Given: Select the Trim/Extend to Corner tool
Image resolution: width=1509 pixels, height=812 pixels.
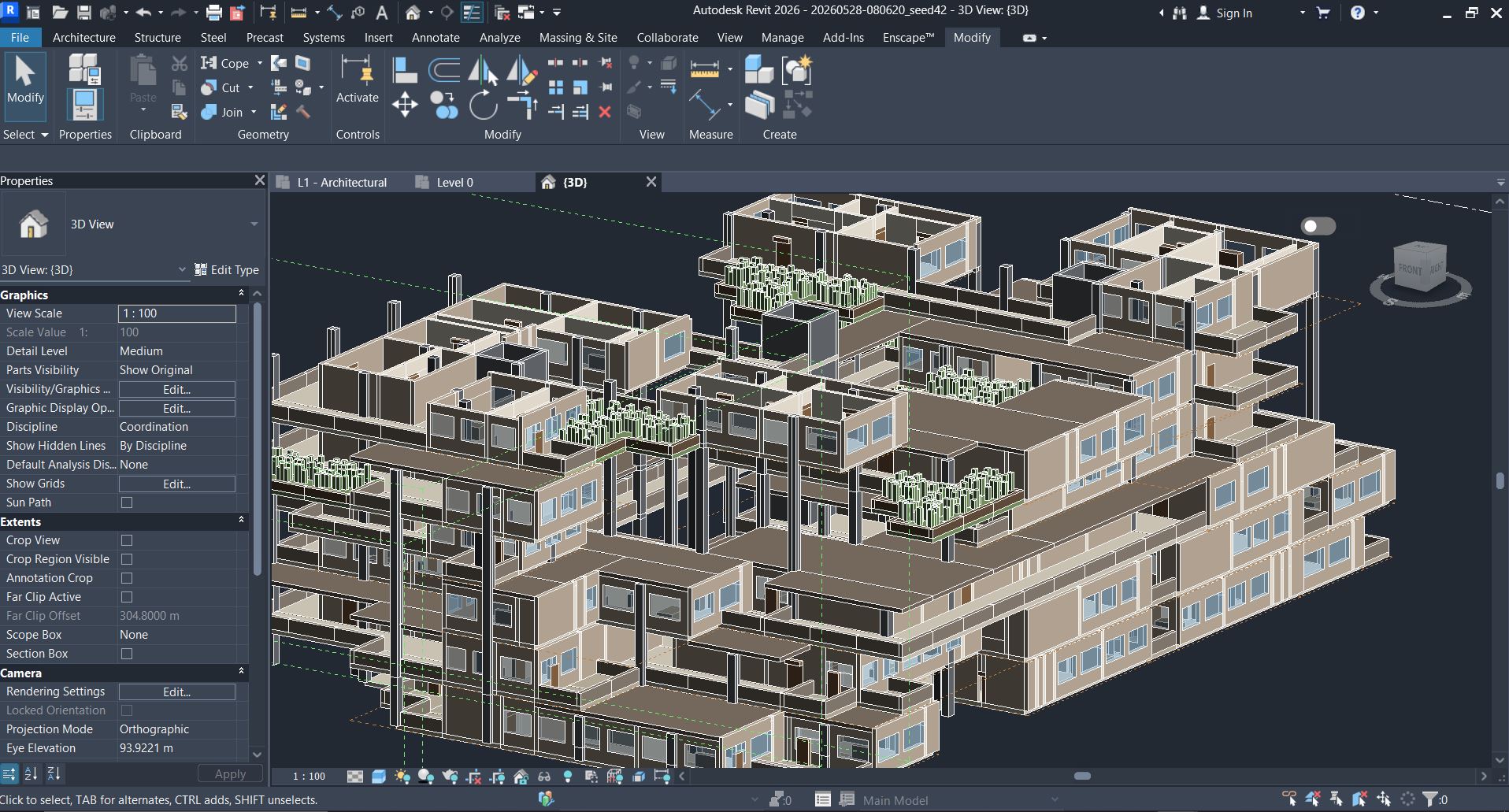Looking at the screenshot, I should pyautogui.click(x=521, y=105).
